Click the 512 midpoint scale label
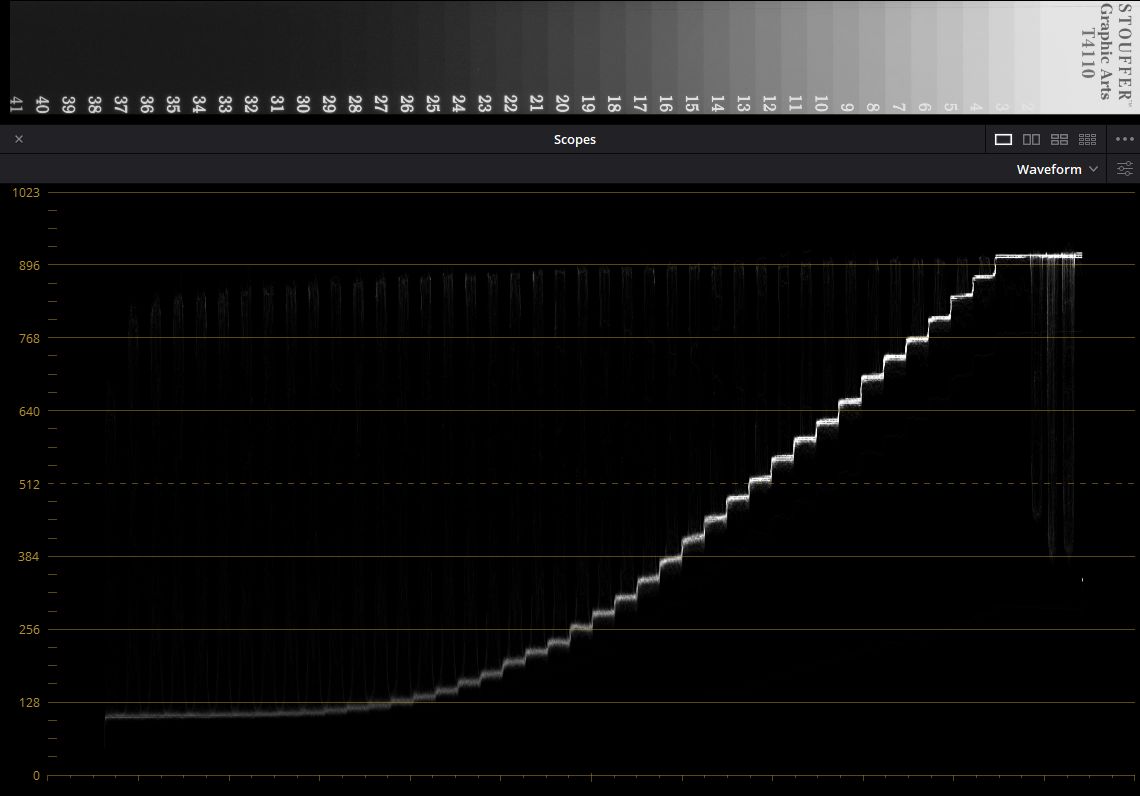Screen dimensions: 1140x796 [29, 484]
